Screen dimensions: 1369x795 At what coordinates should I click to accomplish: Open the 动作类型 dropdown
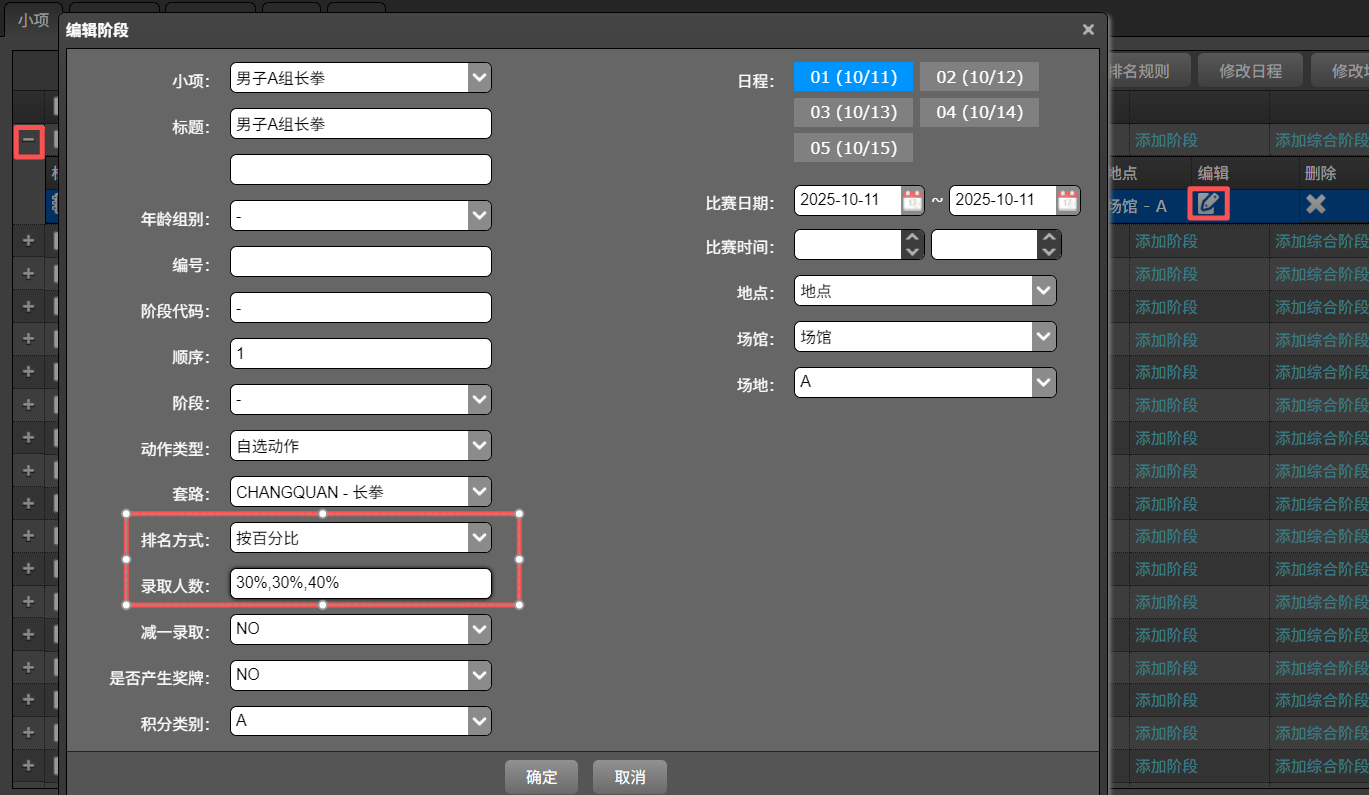[479, 446]
